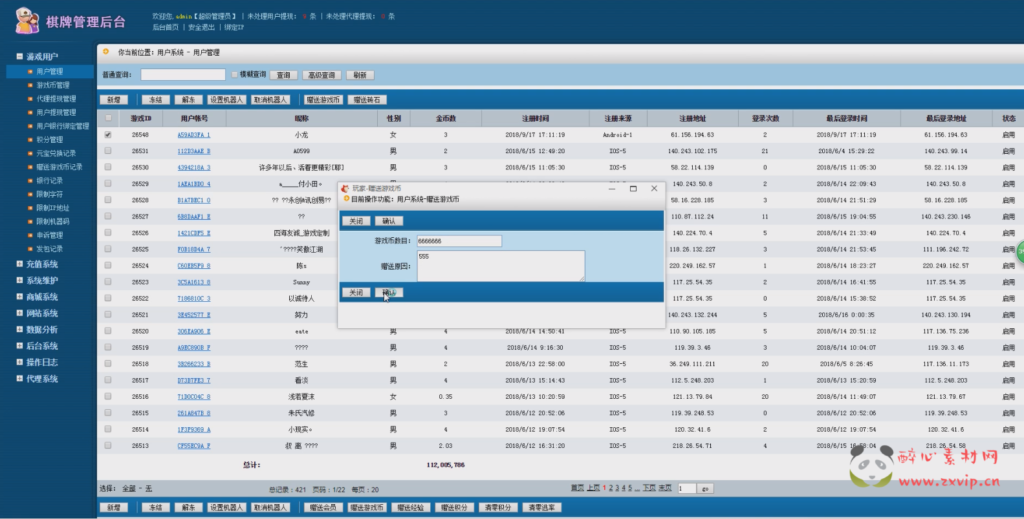
Task: Click the orange bullet icon beside 游戏币管理
Action: tap(30, 86)
